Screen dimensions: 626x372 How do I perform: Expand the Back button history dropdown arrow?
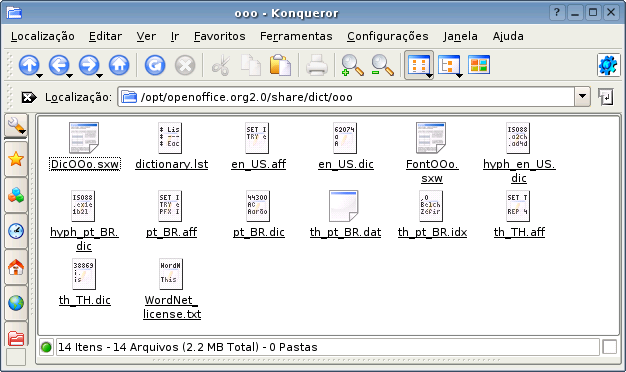tap(69, 75)
